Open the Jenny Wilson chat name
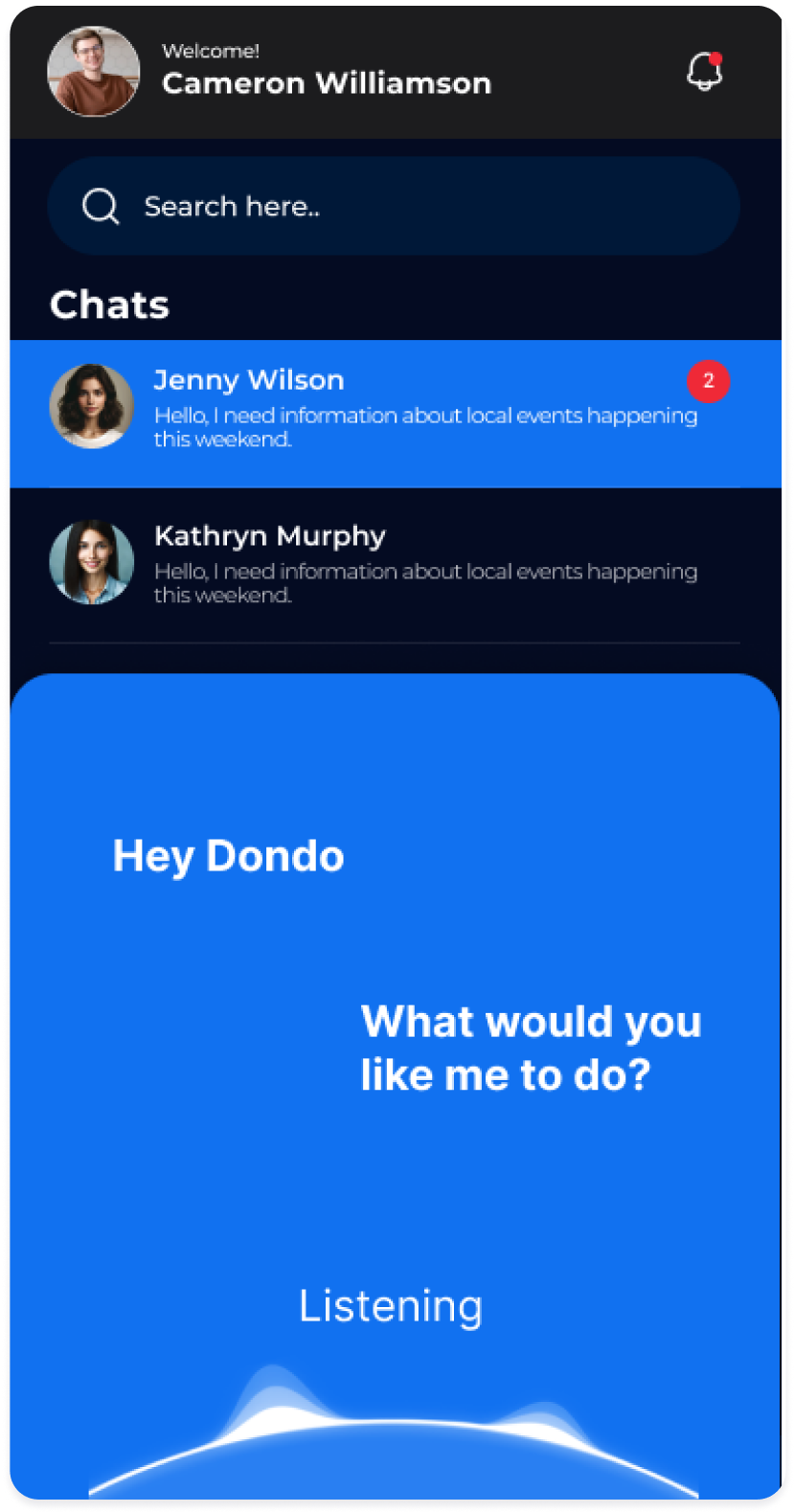The image size is (794, 1512). click(x=249, y=380)
